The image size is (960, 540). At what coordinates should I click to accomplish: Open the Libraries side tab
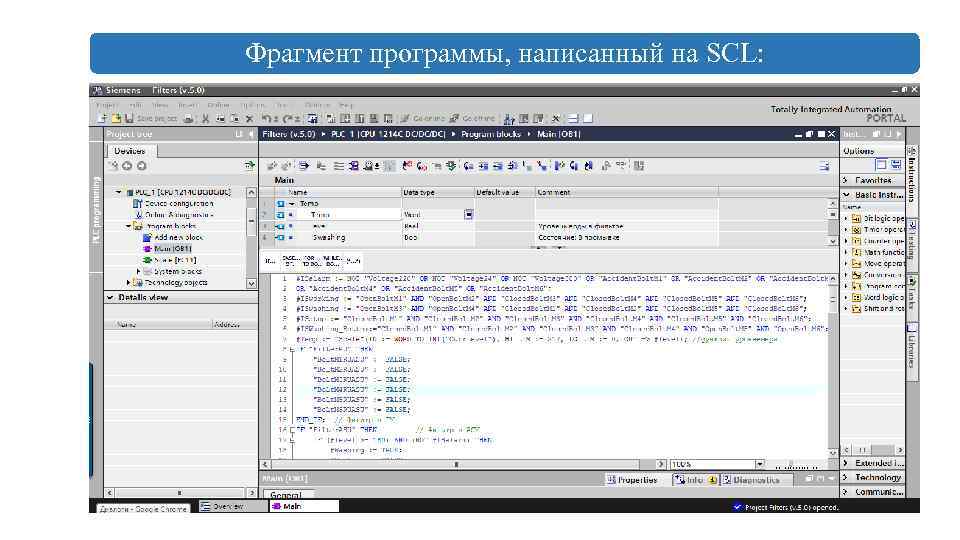pos(912,350)
